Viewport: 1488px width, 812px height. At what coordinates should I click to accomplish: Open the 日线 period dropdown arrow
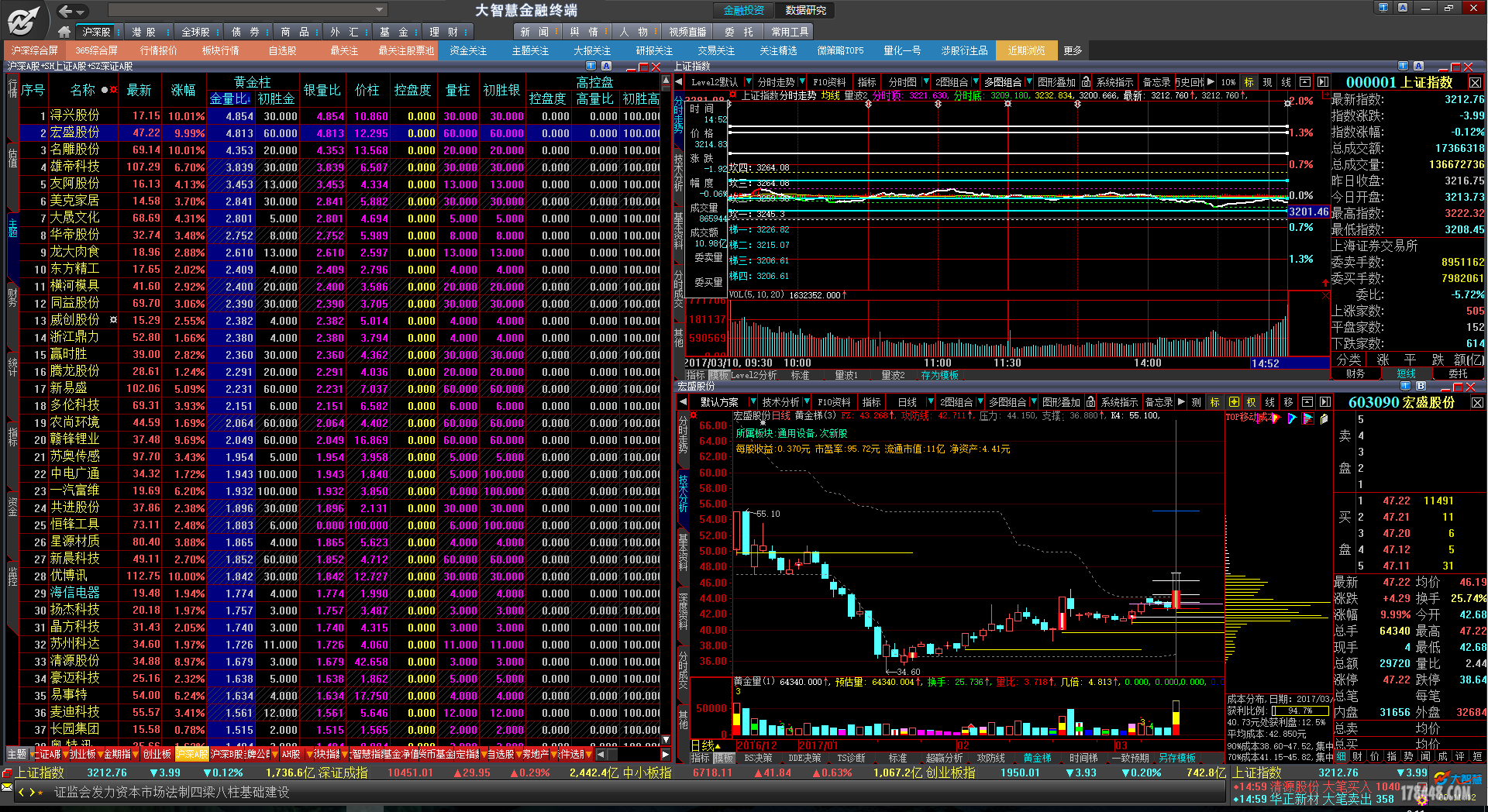tap(929, 402)
